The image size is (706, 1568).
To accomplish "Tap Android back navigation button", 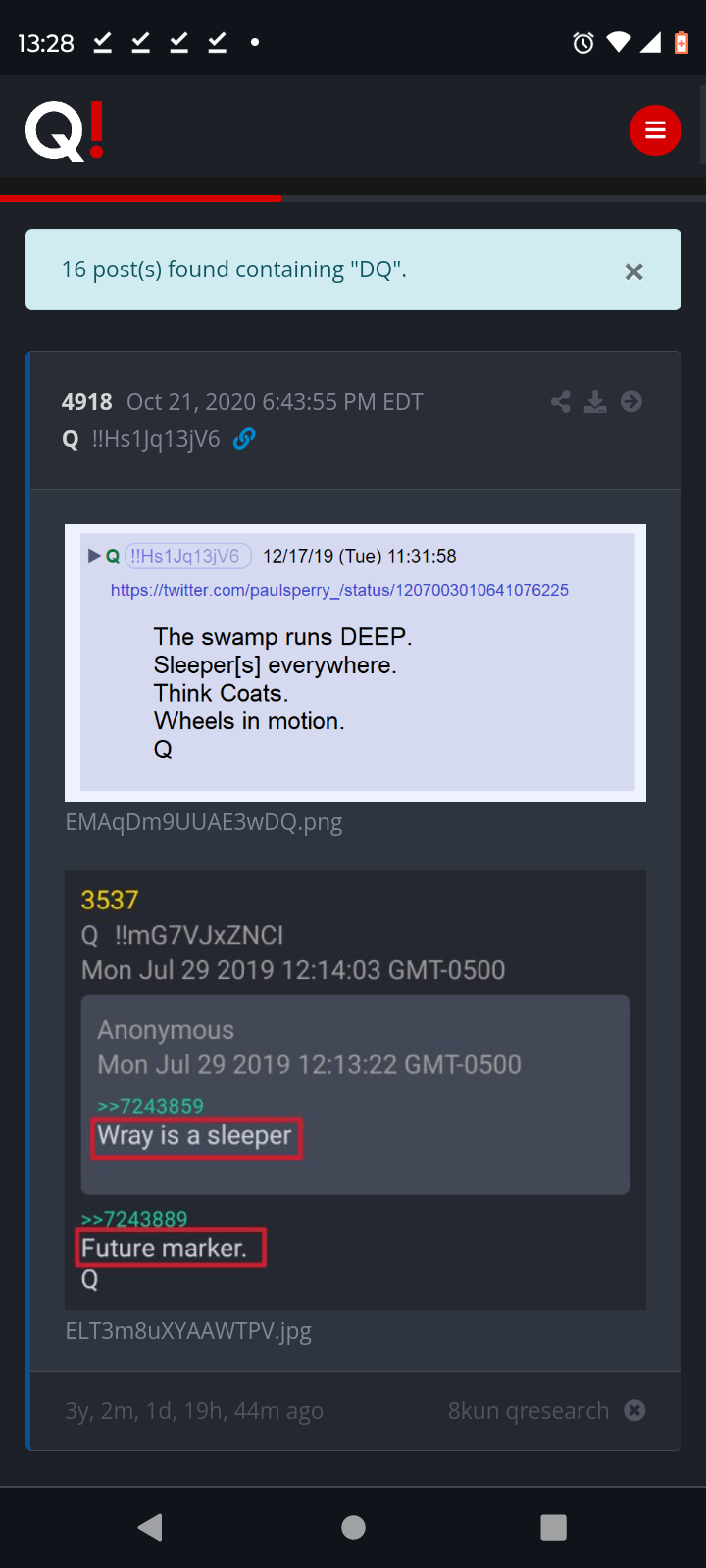I will pyautogui.click(x=150, y=1527).
